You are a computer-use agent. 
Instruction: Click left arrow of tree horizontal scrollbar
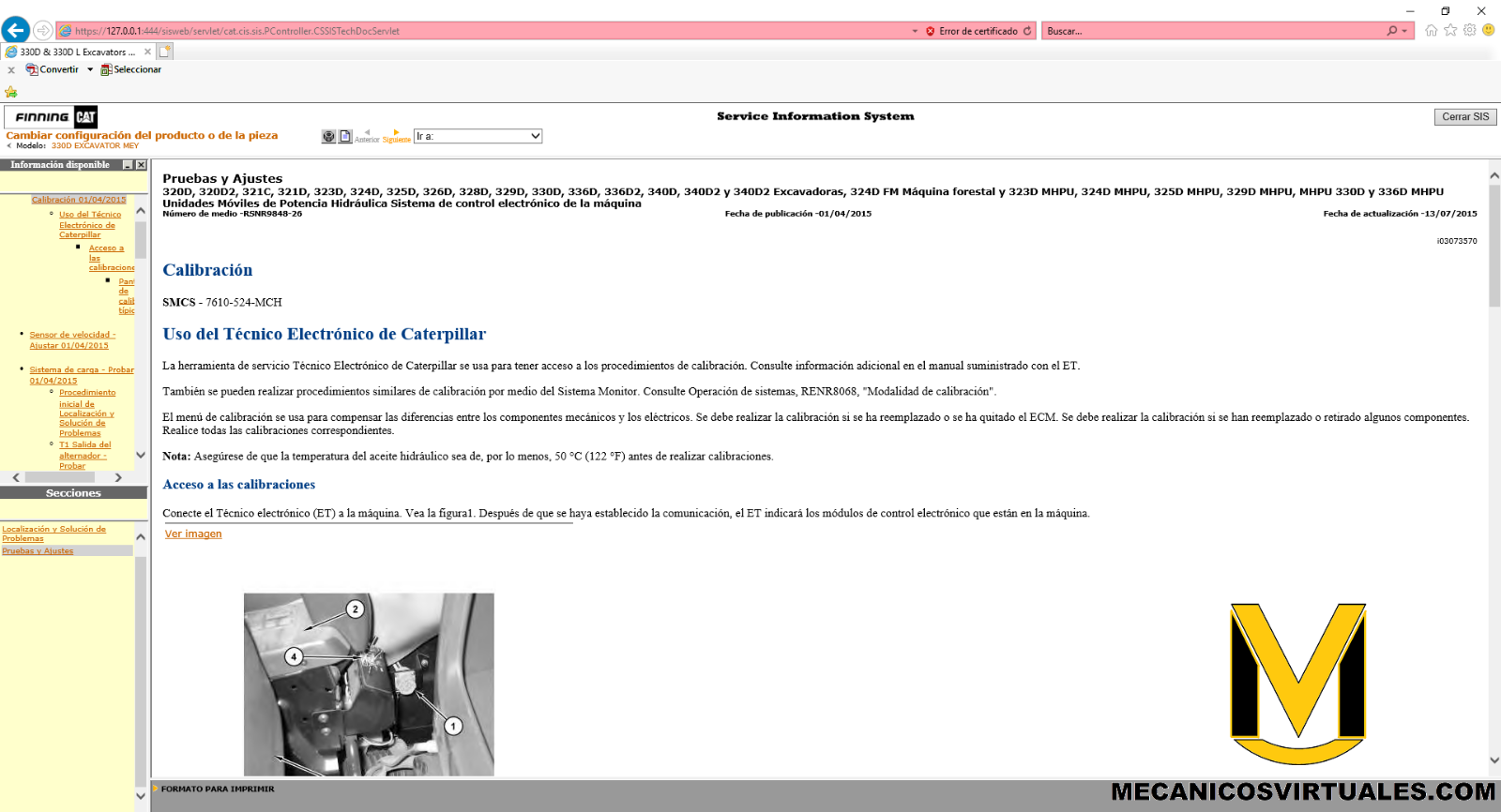point(16,477)
